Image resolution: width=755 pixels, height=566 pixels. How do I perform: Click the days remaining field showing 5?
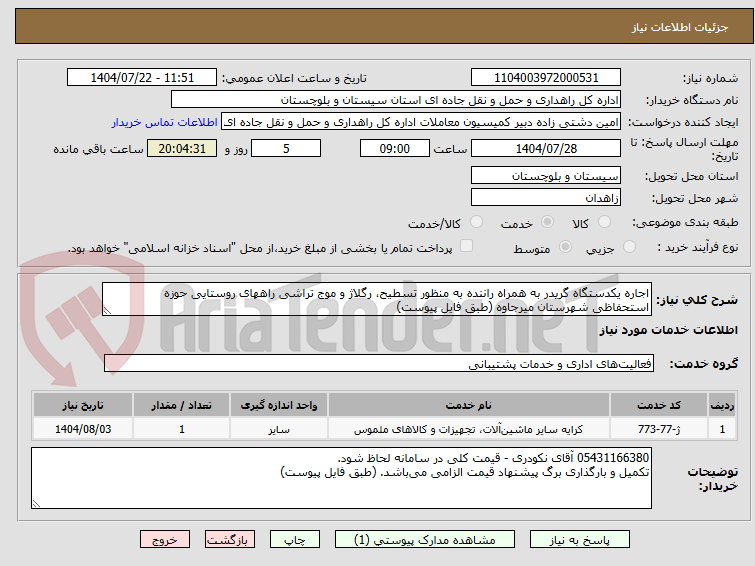pos(286,148)
